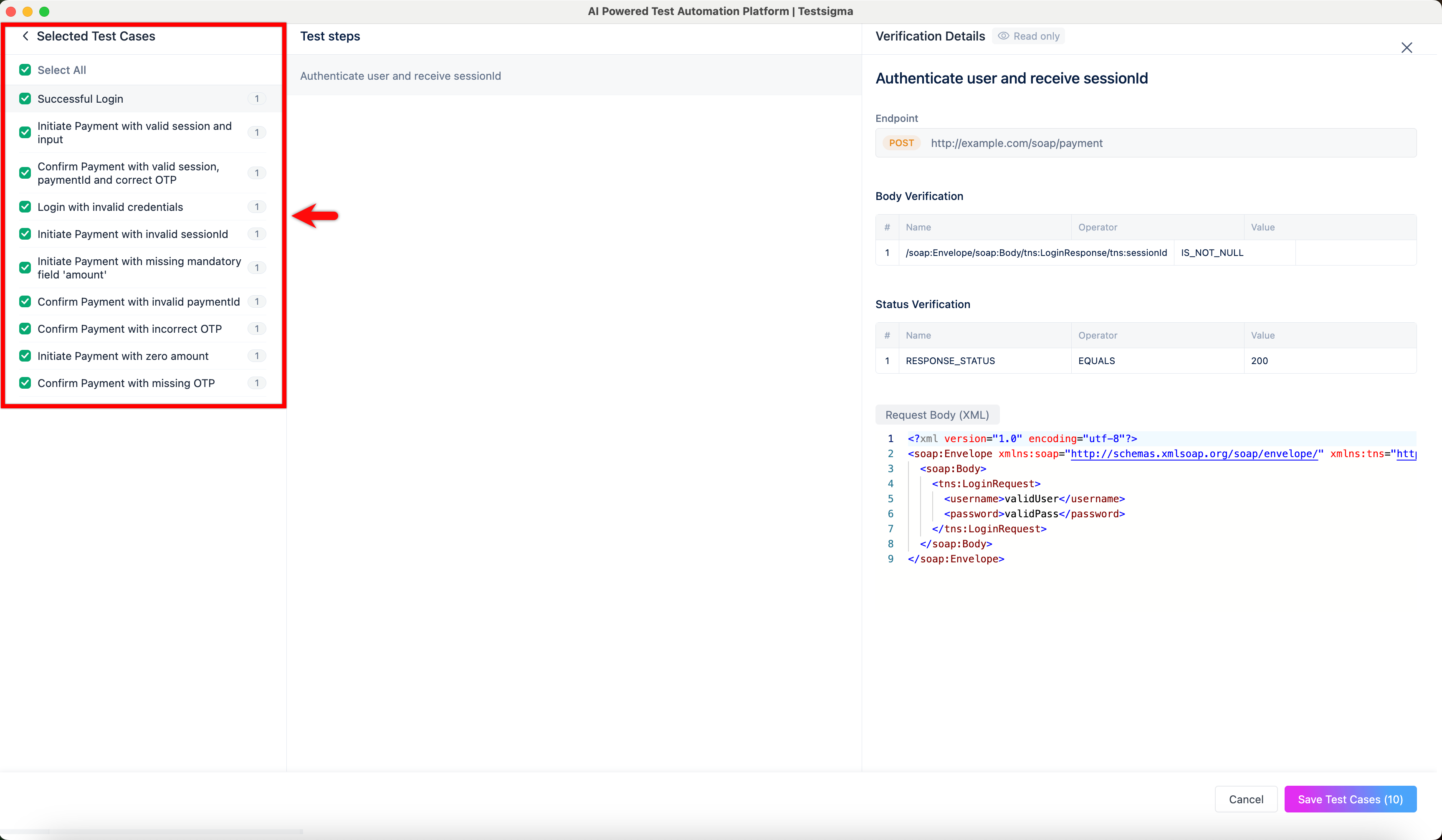Open Confirm Payment with invalid paymentId case
Image resolution: width=1442 pixels, height=840 pixels.
139,302
